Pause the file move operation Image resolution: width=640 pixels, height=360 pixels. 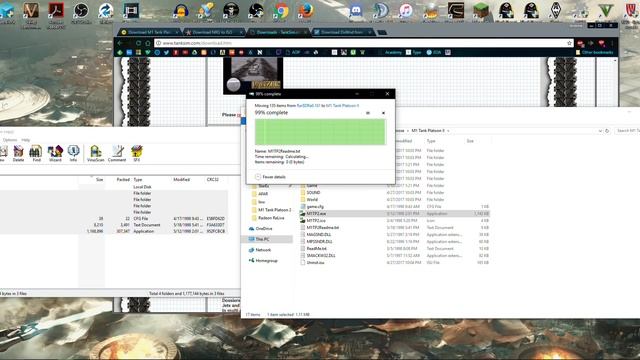tap(368, 113)
